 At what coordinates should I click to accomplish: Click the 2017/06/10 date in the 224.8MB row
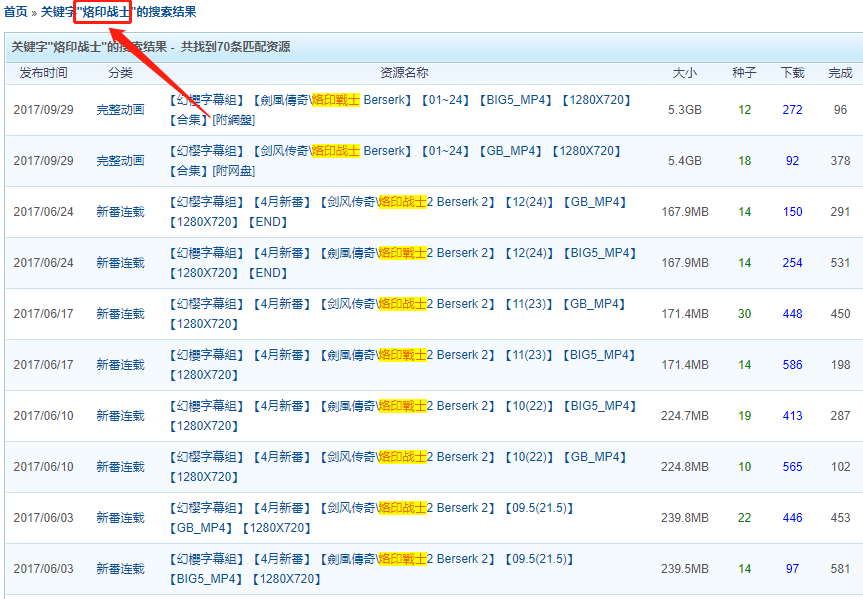pyautogui.click(x=43, y=467)
